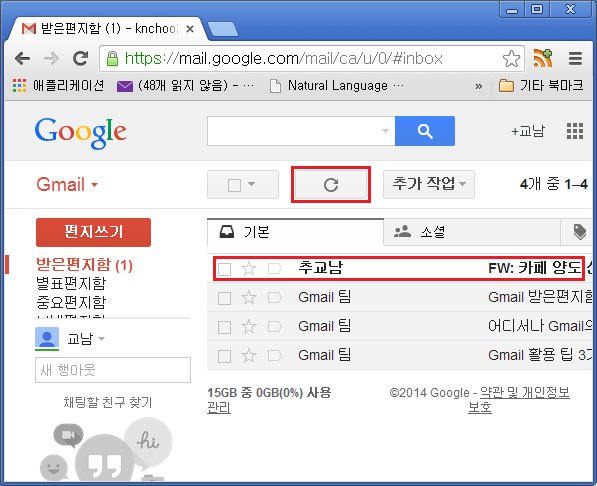Click the Hangouts speech bubbles graphic
Screen dimensions: 597x486
click(107, 449)
